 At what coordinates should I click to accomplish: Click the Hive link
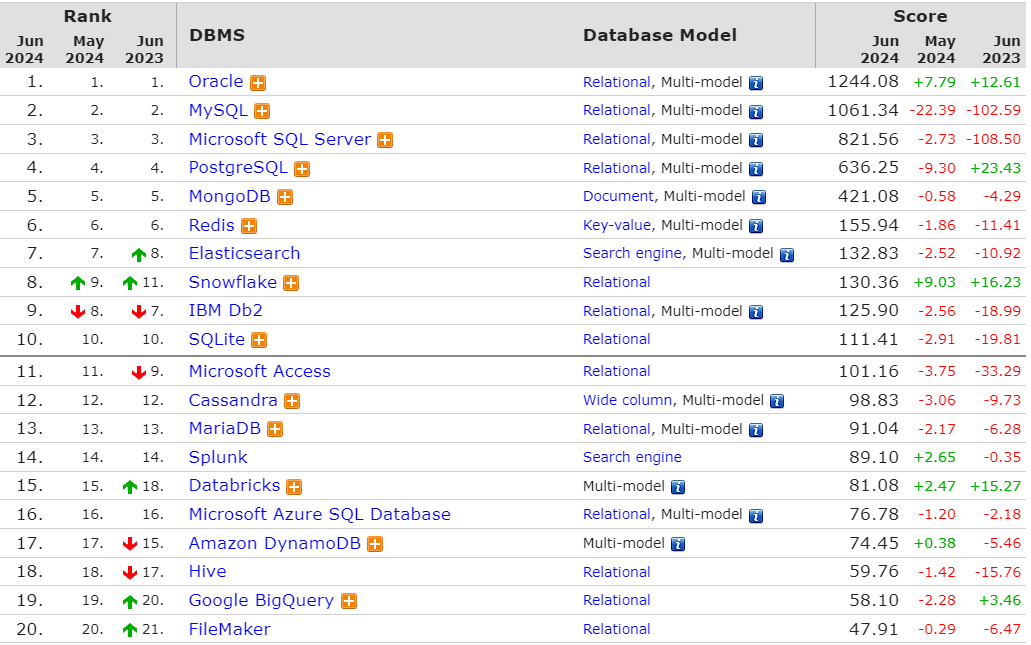tap(207, 571)
